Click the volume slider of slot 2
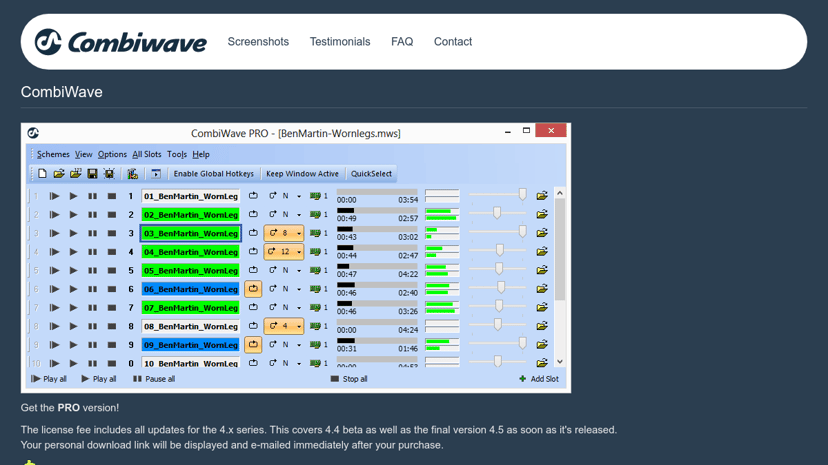Viewport: 828px width, 465px height. click(497, 213)
